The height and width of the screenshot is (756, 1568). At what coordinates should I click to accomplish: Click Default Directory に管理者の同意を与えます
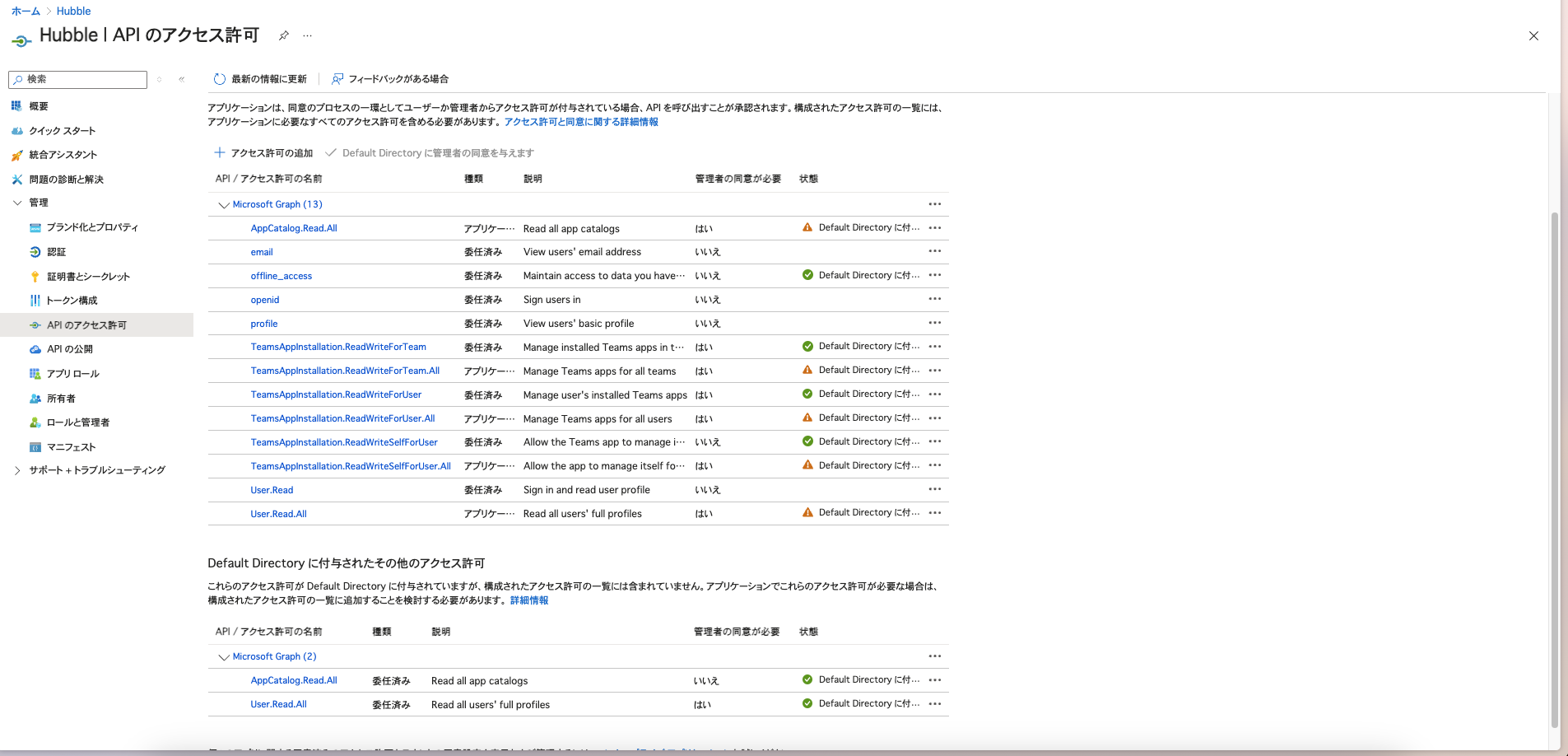tap(430, 153)
